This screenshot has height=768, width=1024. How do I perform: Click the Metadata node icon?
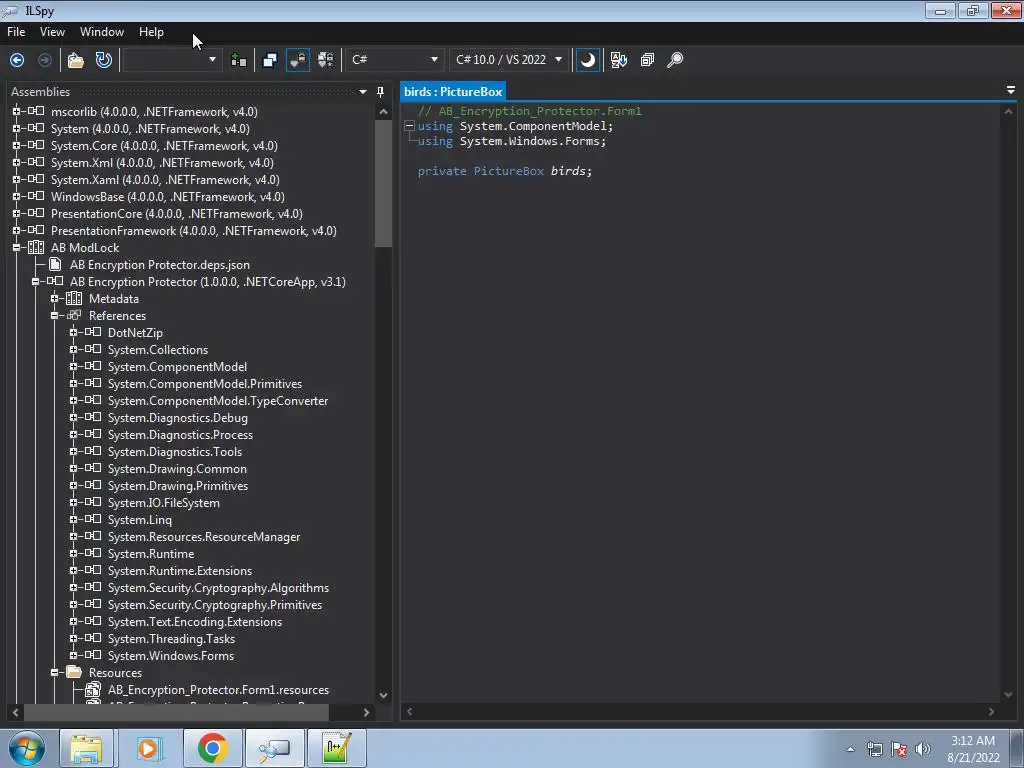click(74, 298)
